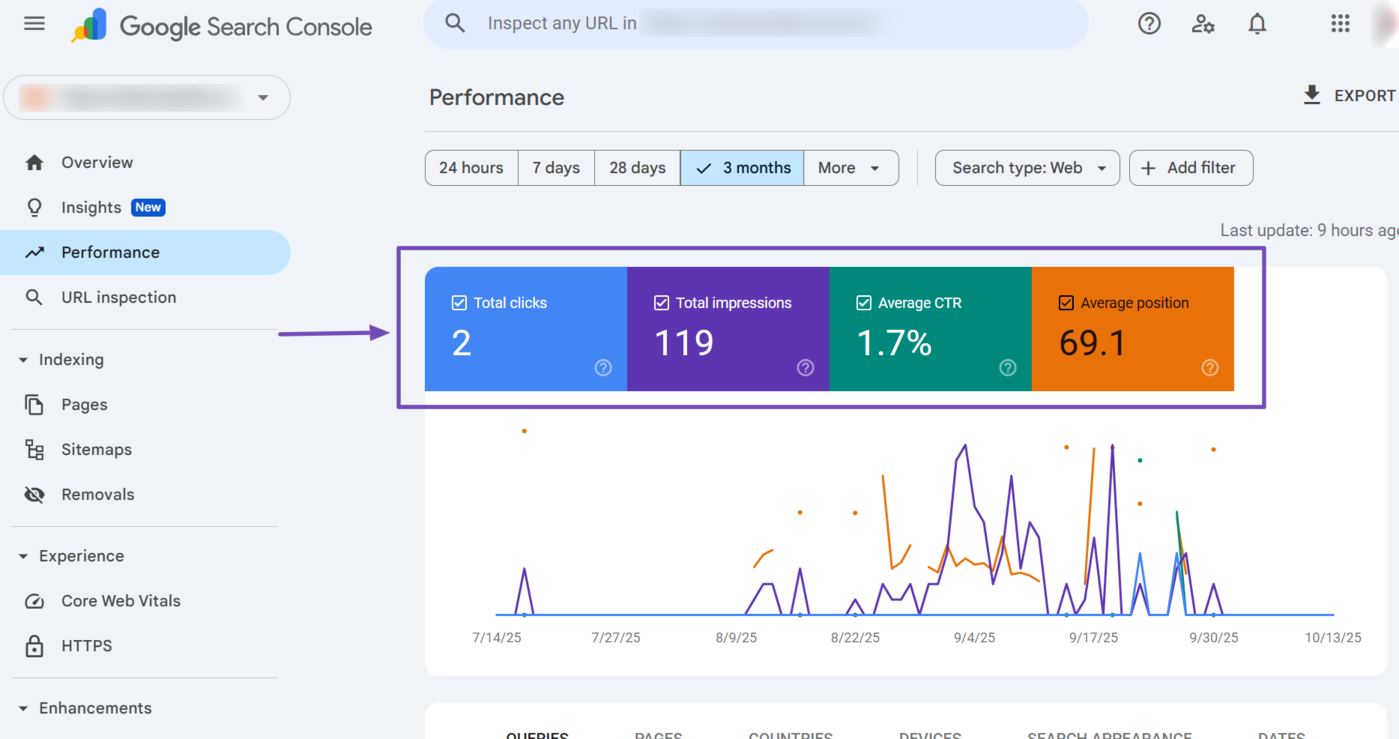Toggle the Total impressions checkbox
This screenshot has width=1399, height=739.
(661, 303)
